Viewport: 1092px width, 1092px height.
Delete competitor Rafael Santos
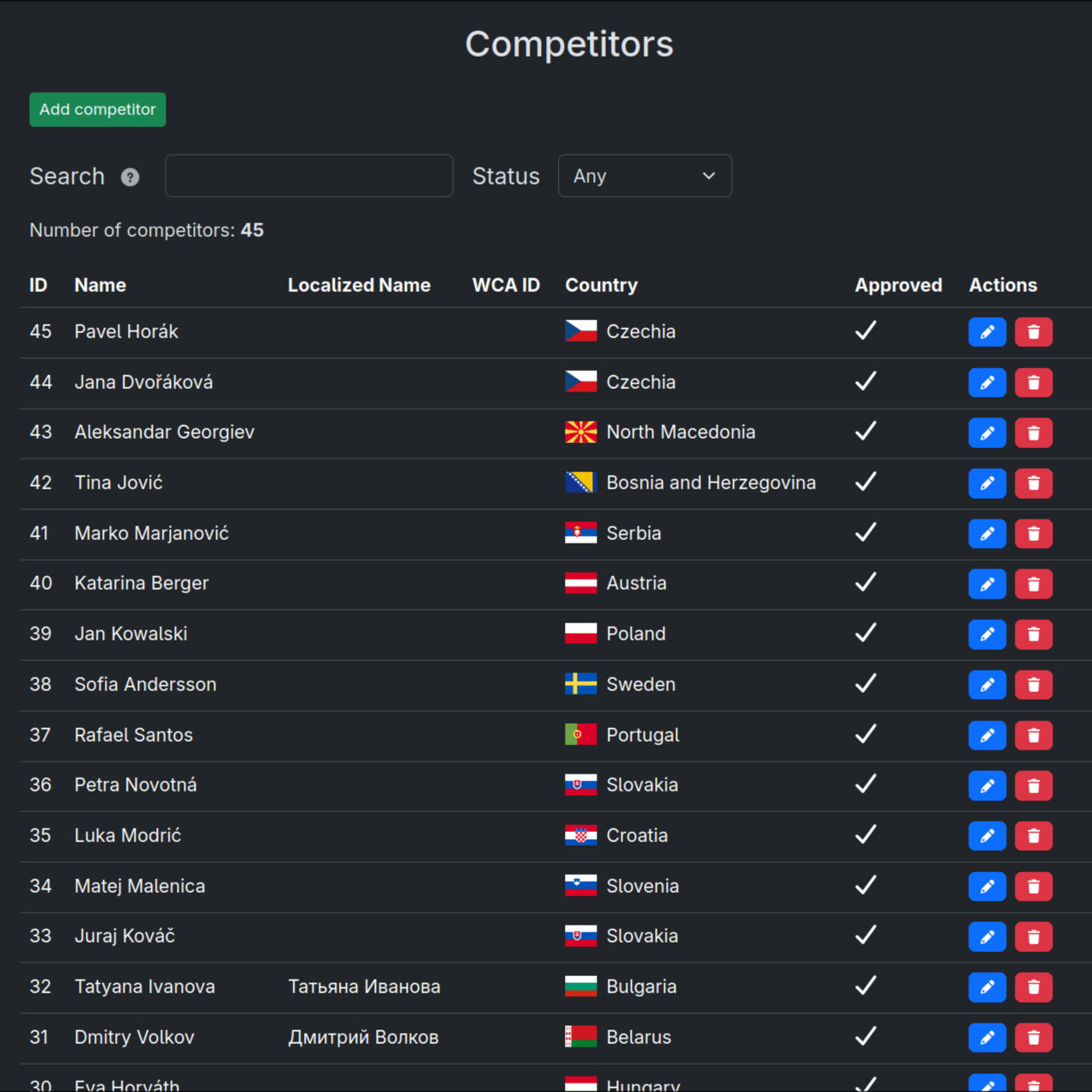[1033, 736]
